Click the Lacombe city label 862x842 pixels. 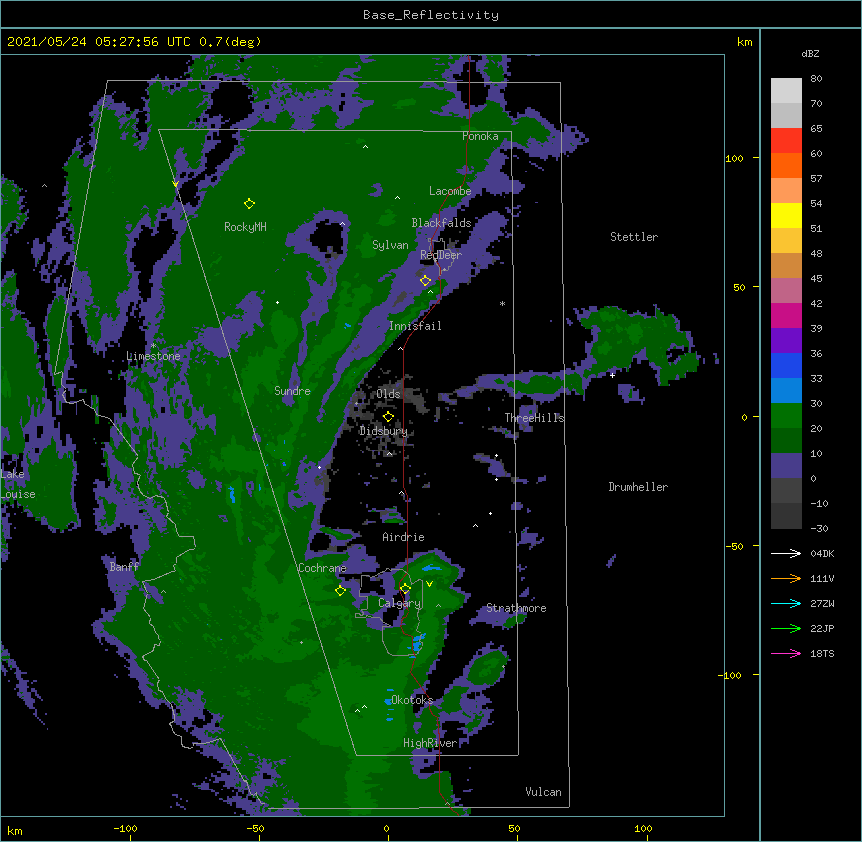[x=450, y=191]
